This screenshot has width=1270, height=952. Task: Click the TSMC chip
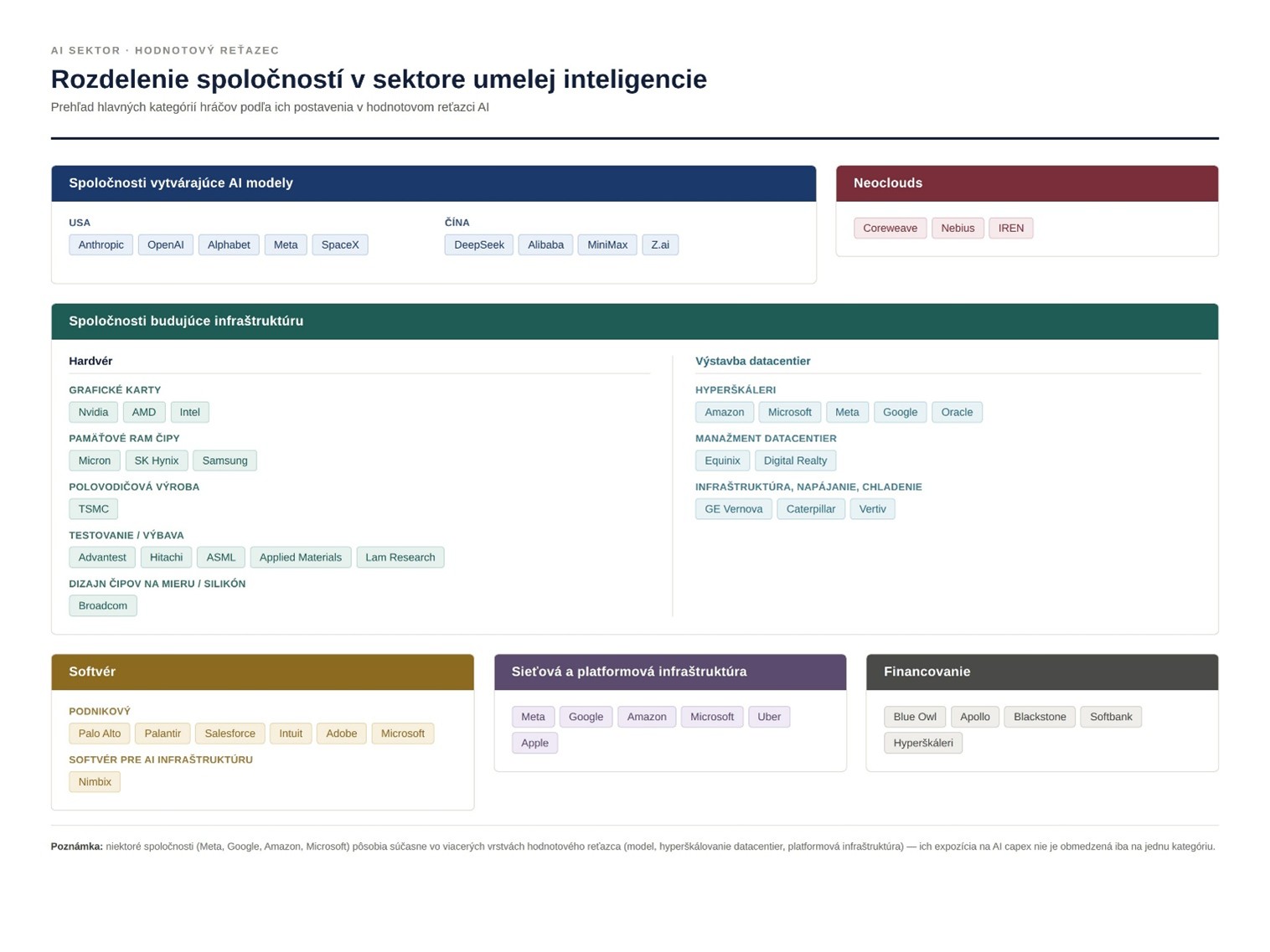click(x=94, y=509)
